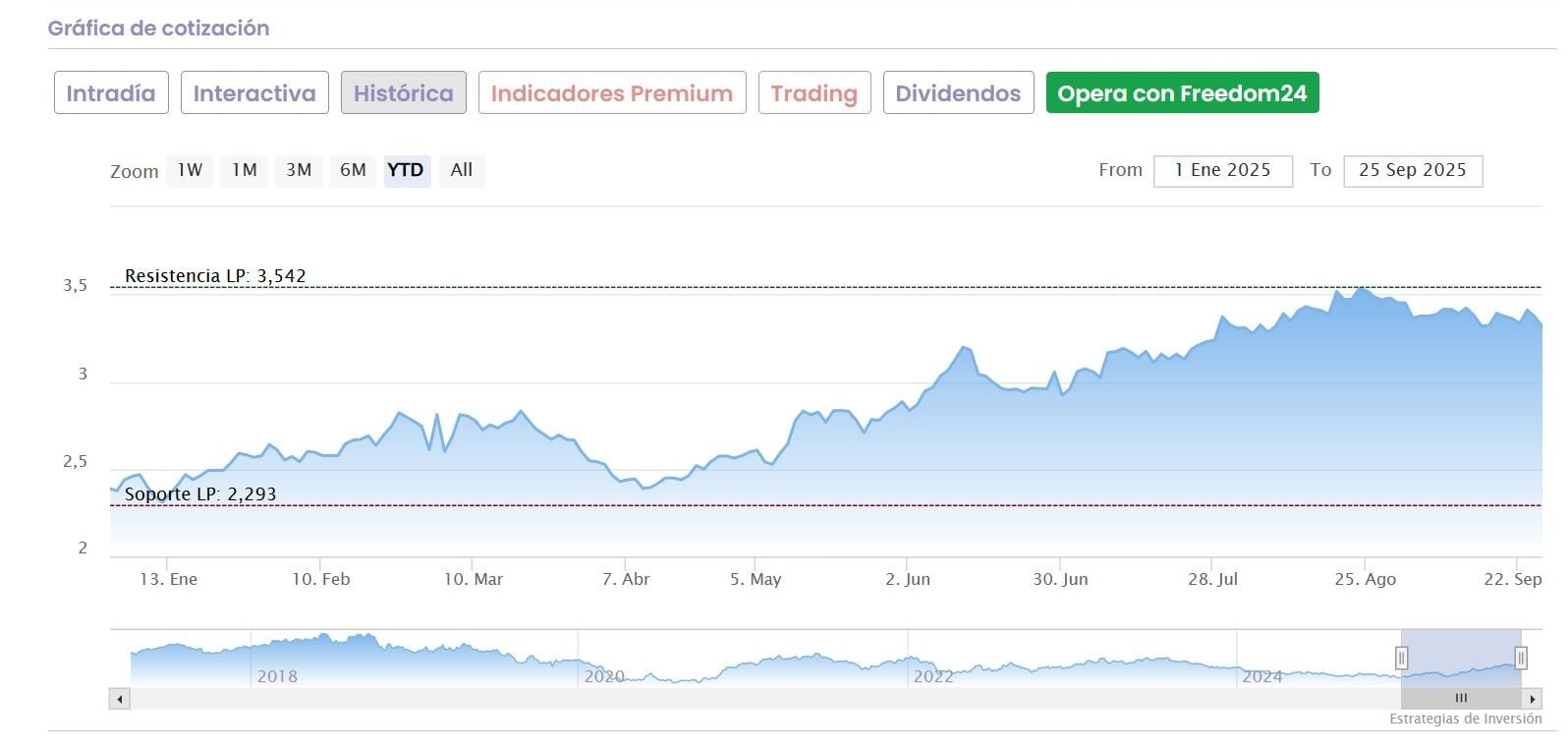The image size is (1568, 752).
Task: Set chart zoom to 6M
Action: click(353, 170)
